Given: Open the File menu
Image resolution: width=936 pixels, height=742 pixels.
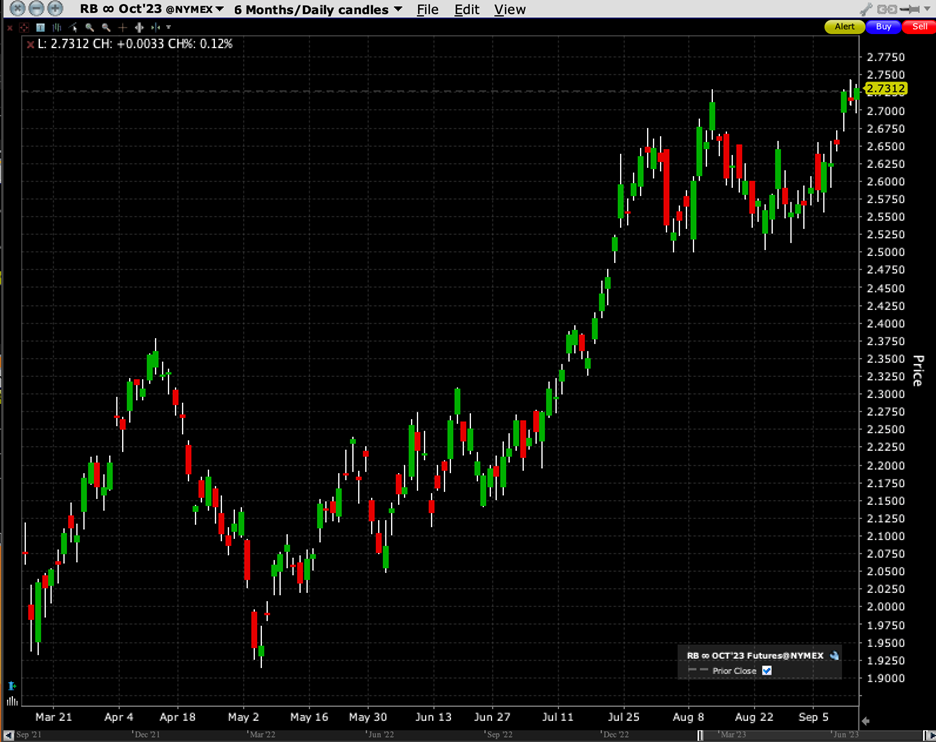Looking at the screenshot, I should tap(427, 9).
